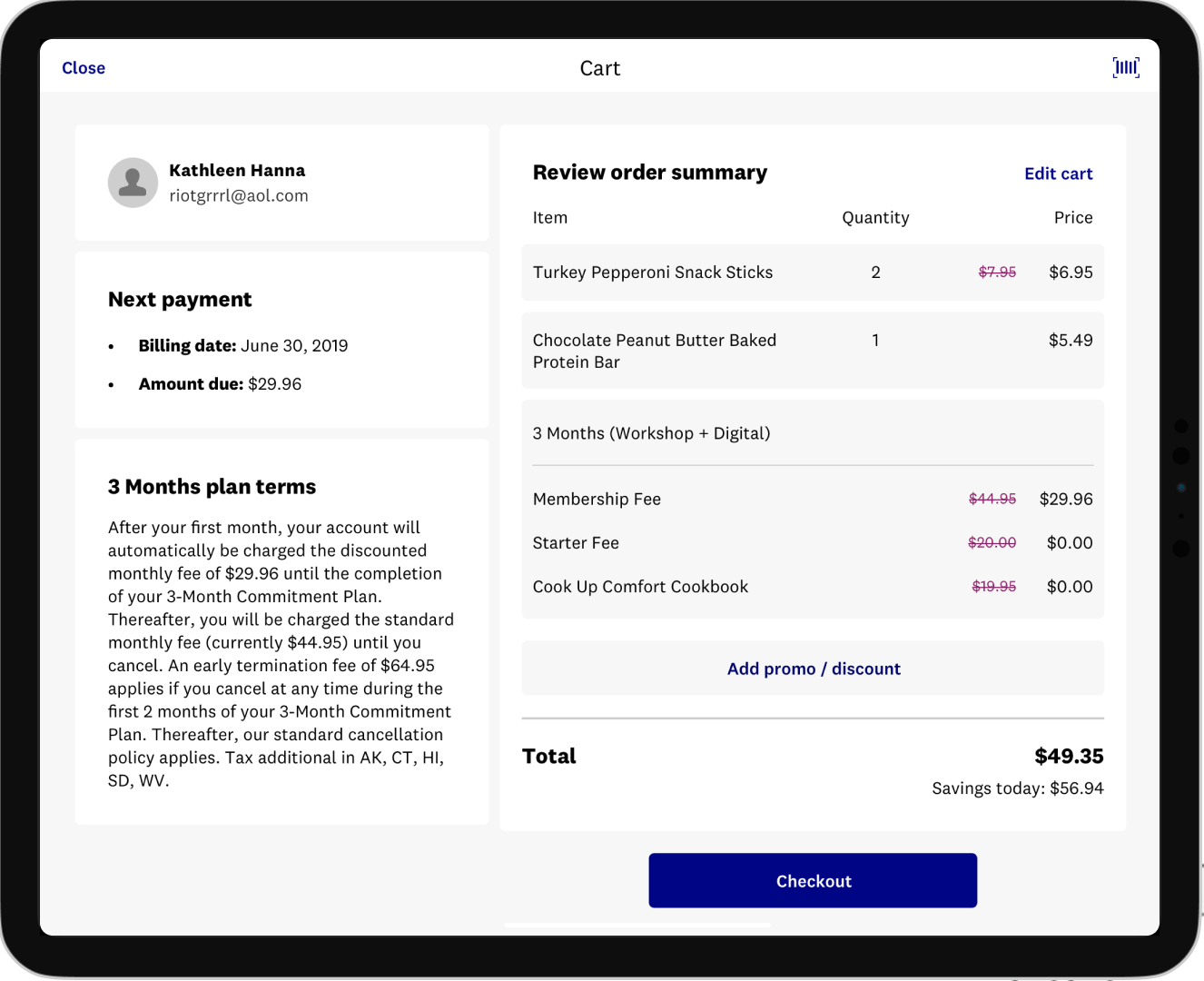The image size is (1204, 981).
Task: Click the riotgrrrl@aol.com email address
Action: 238,195
